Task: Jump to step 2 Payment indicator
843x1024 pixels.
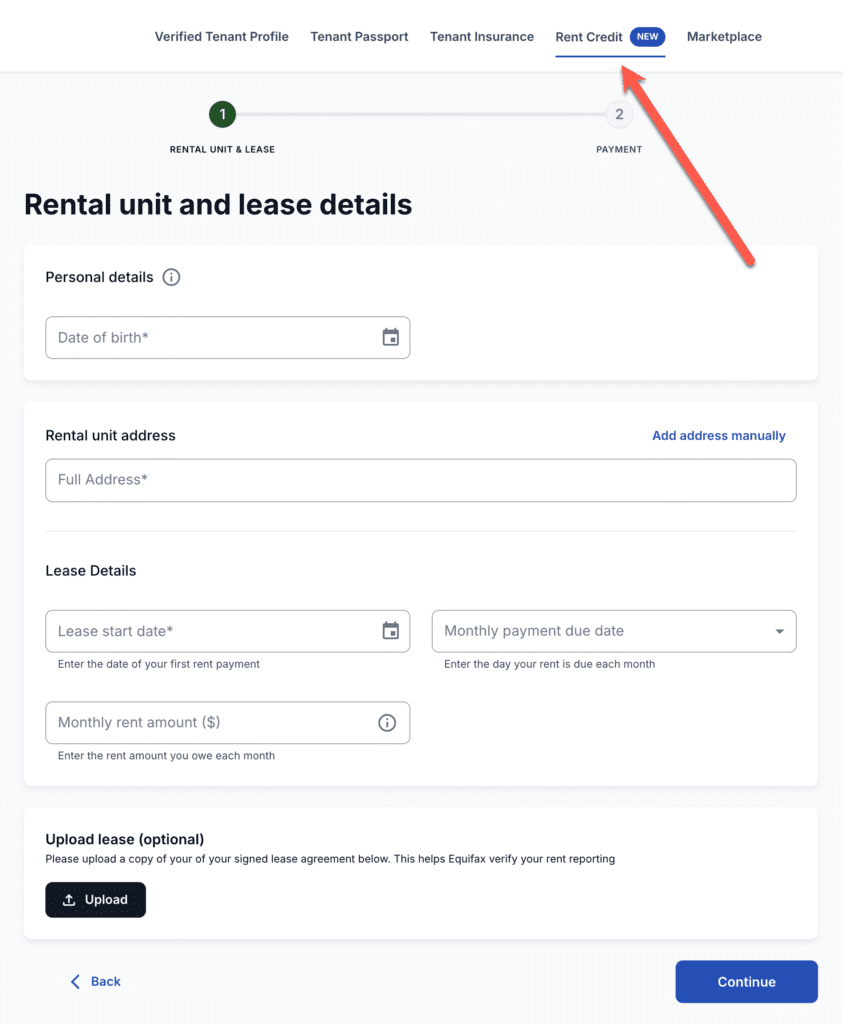Action: point(619,115)
